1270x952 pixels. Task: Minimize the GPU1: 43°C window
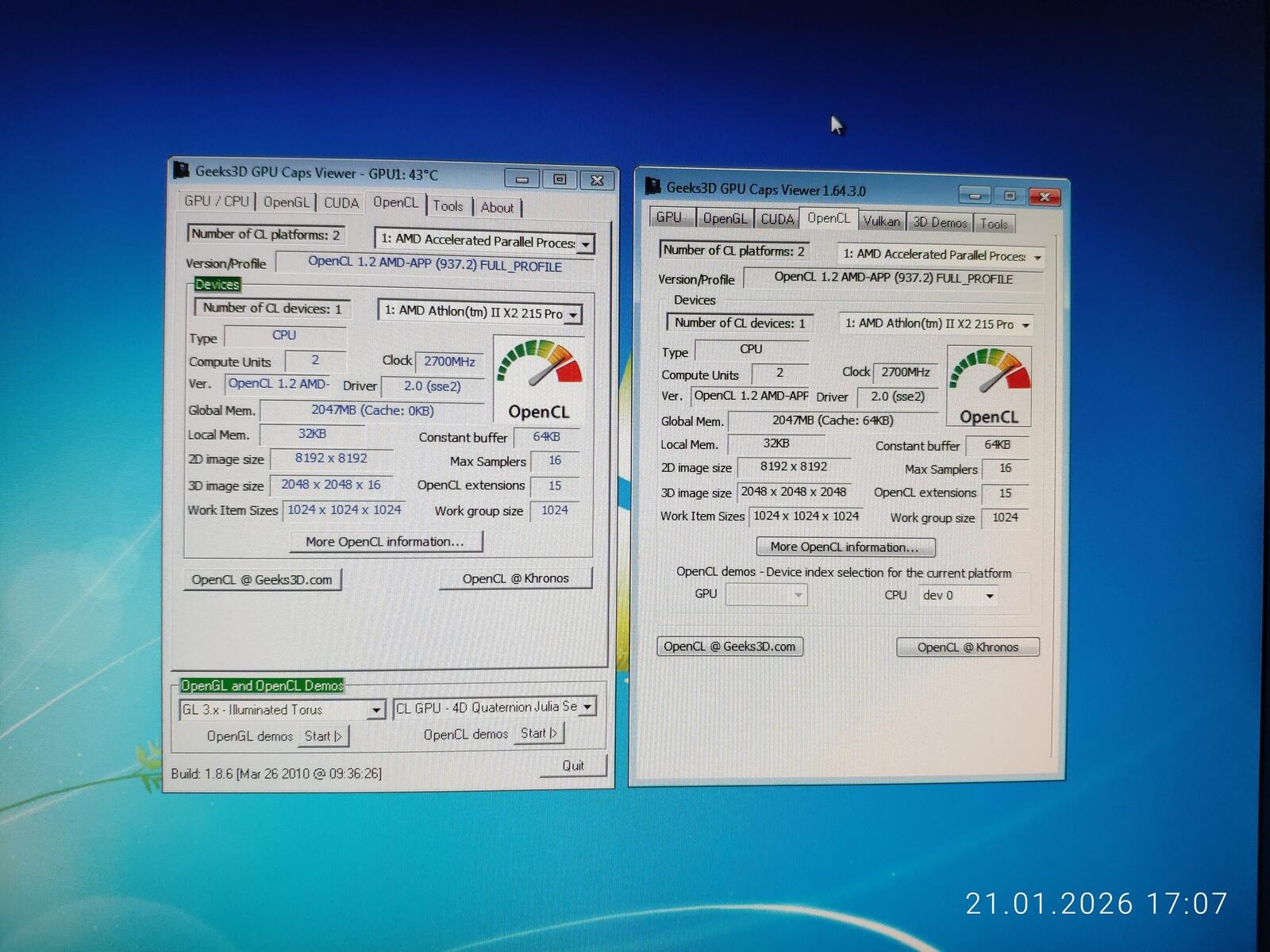coord(521,179)
